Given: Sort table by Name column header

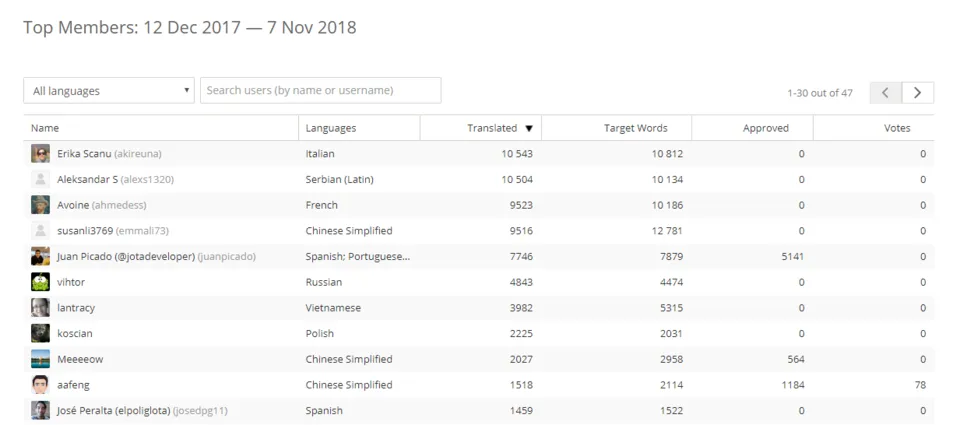Looking at the screenshot, I should [45, 128].
